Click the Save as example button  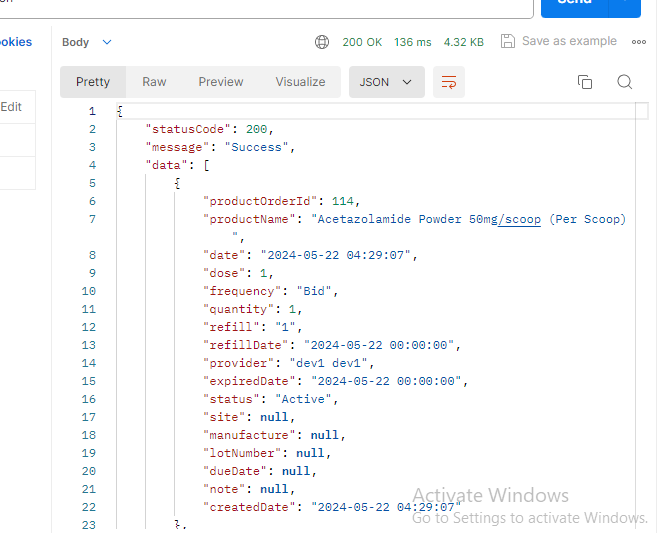[559, 41]
